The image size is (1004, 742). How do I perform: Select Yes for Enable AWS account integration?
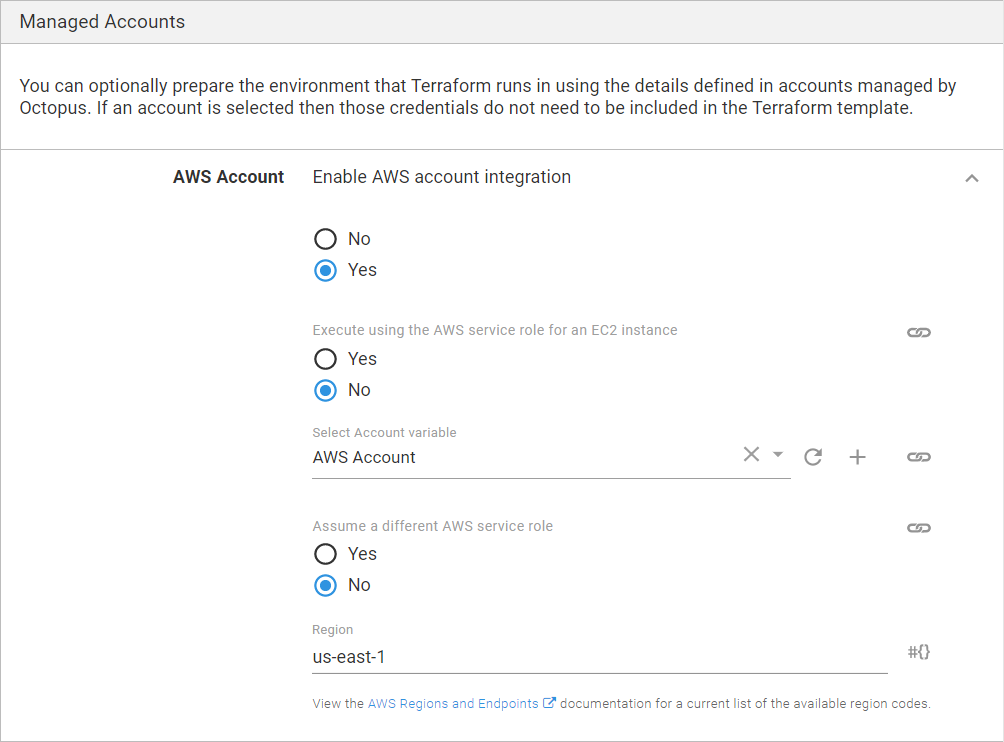pos(324,270)
